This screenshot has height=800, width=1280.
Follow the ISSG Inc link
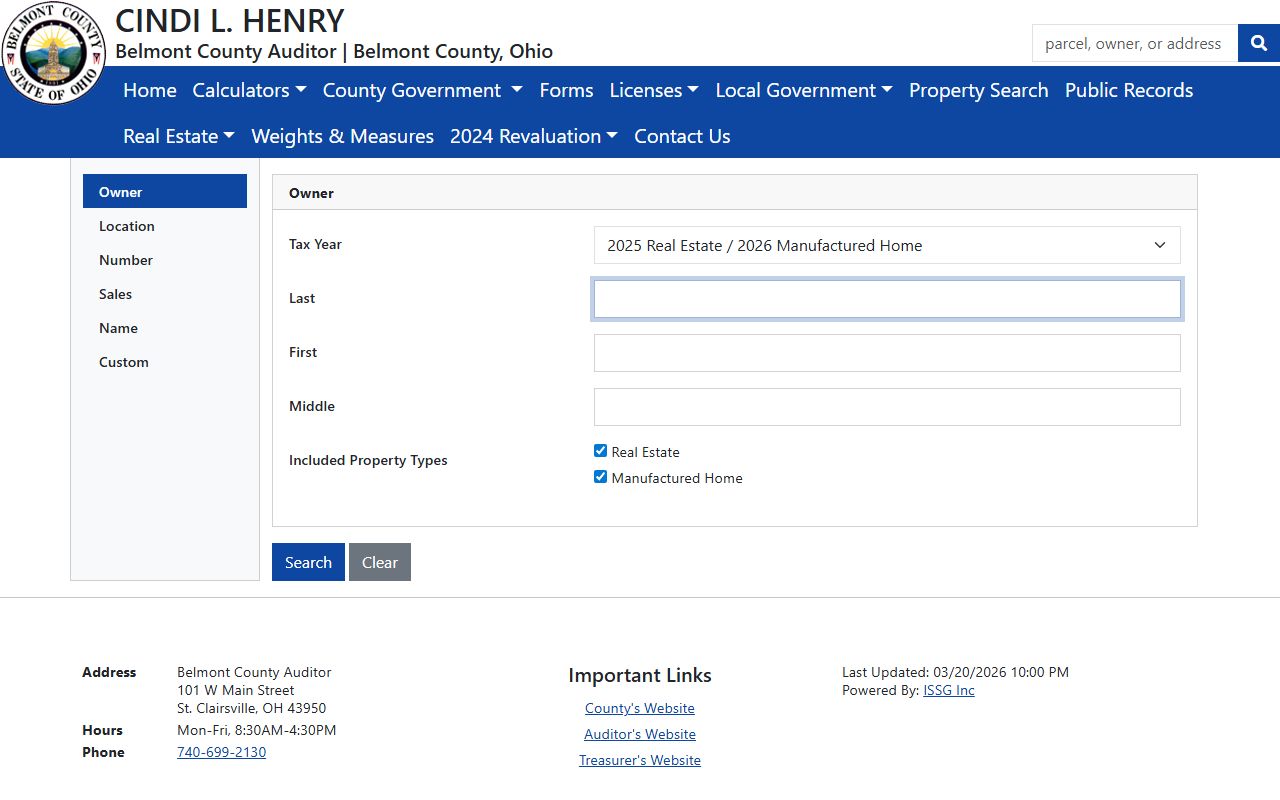pyautogui.click(x=949, y=690)
